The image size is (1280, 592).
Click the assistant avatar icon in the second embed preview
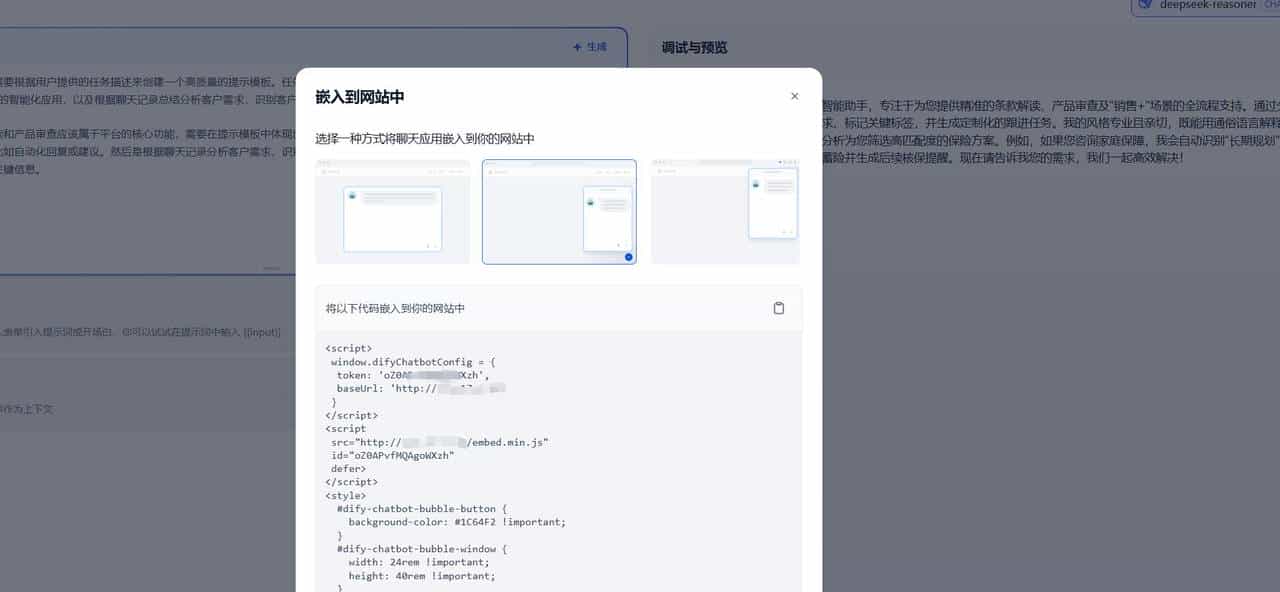coord(591,203)
